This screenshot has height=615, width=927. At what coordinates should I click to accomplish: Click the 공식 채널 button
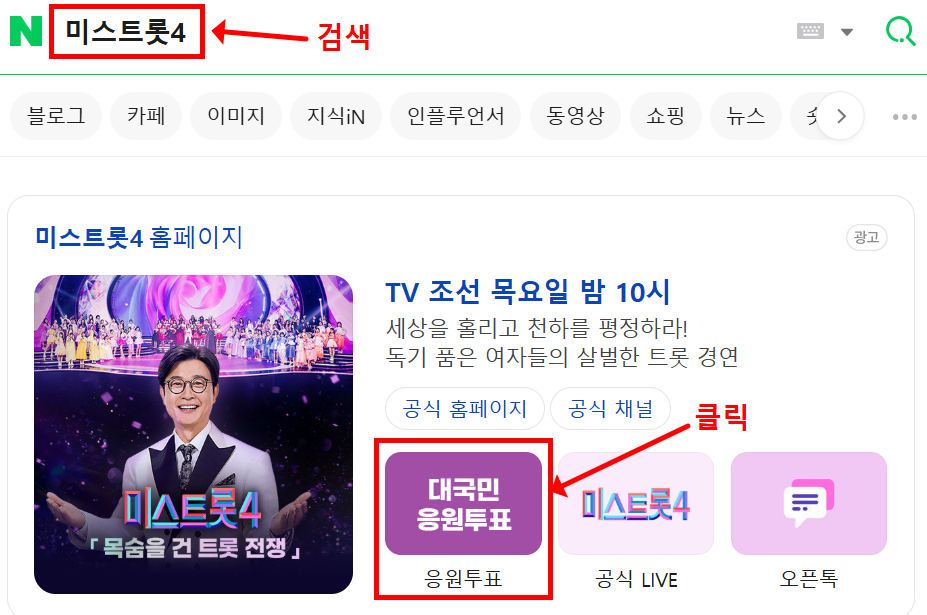611,409
